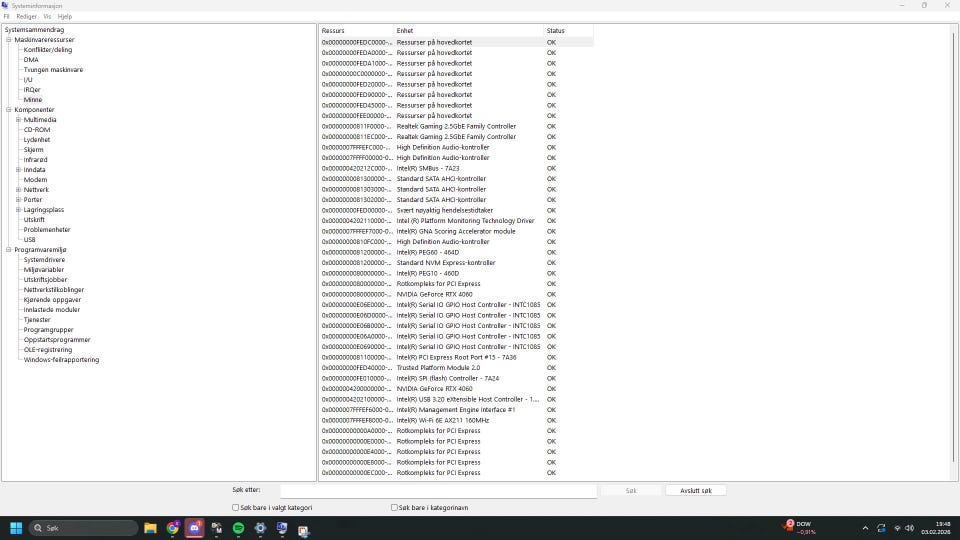Select Tvungen maskinvare in the tree
Image resolution: width=960 pixels, height=540 pixels.
click(53, 70)
